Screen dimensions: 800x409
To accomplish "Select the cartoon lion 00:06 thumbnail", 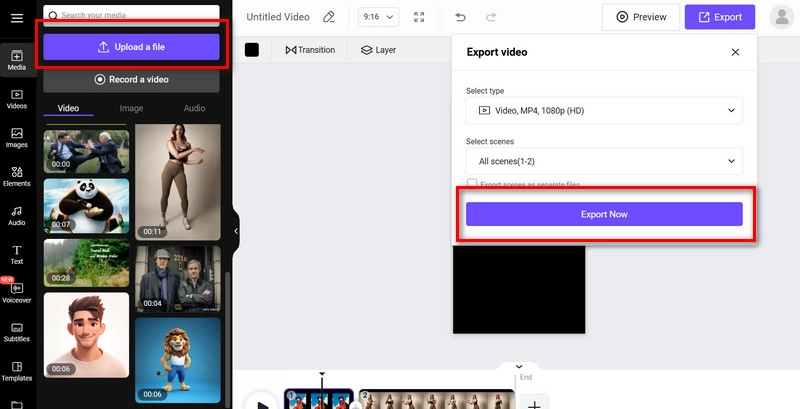I will (x=178, y=361).
